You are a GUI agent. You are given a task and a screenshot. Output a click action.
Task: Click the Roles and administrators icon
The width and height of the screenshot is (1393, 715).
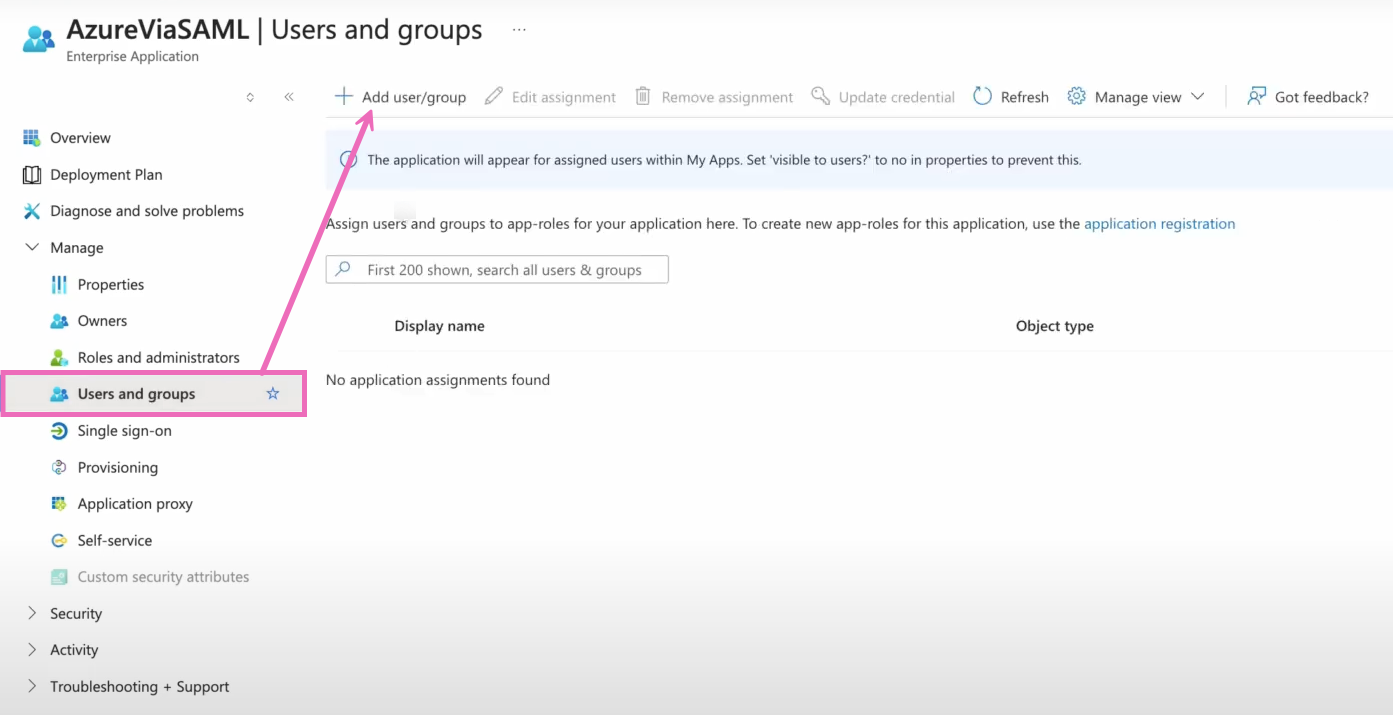[59, 357]
